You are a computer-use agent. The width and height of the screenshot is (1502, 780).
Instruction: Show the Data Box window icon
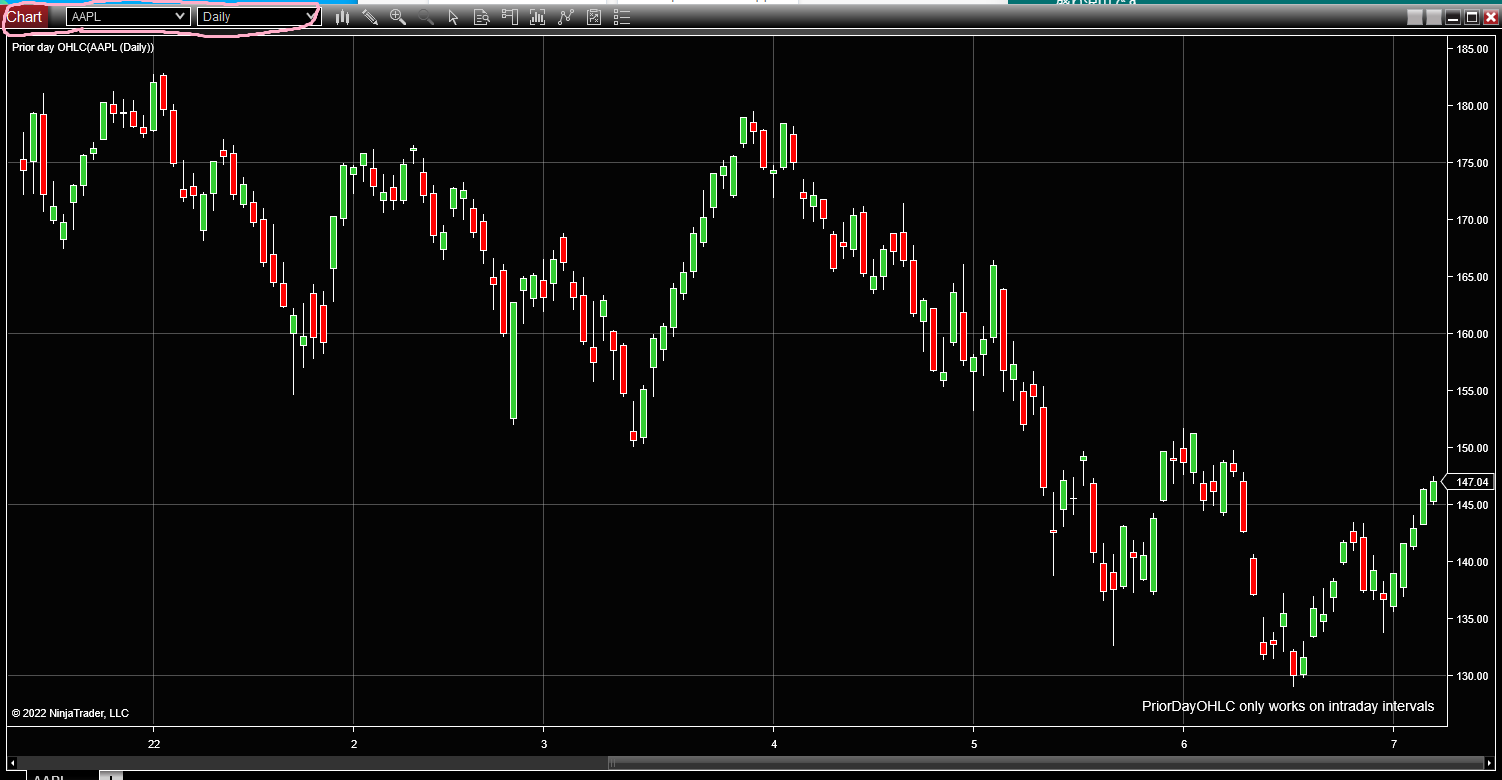click(481, 17)
